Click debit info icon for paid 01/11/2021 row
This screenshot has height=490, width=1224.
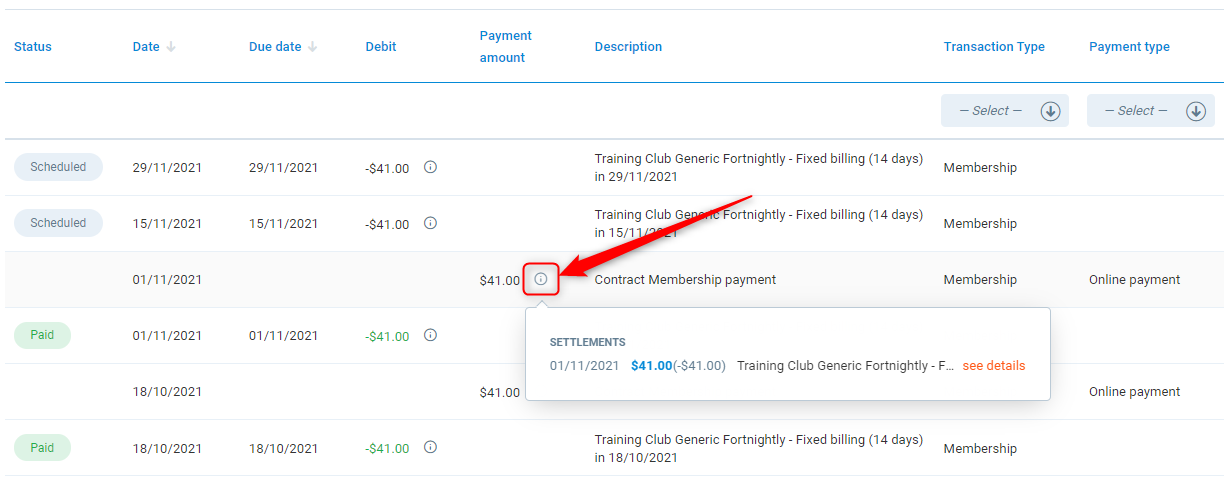pos(430,335)
